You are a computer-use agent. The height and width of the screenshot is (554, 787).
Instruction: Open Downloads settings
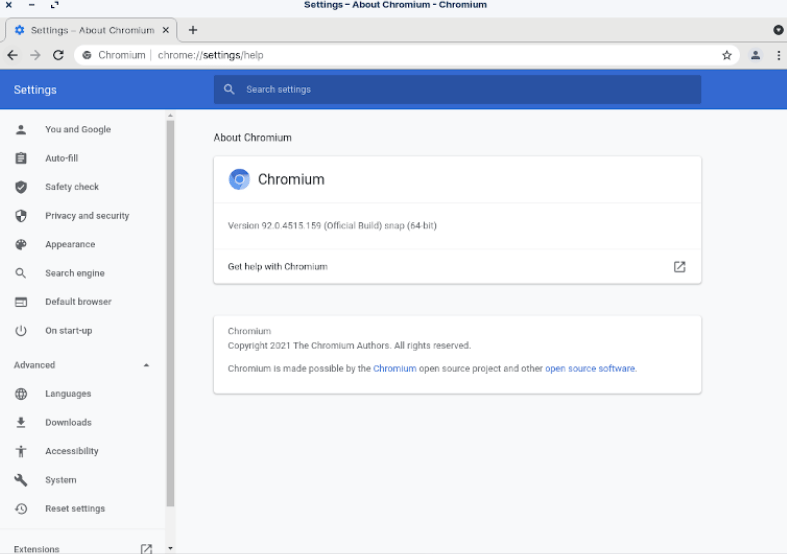click(68, 423)
